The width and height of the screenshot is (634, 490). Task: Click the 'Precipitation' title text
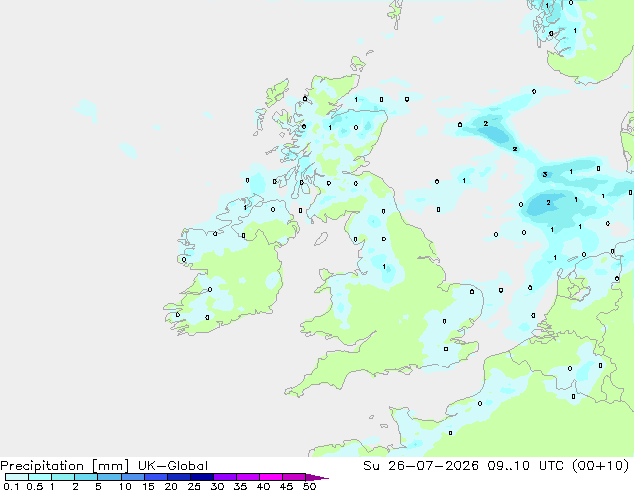click(42, 466)
